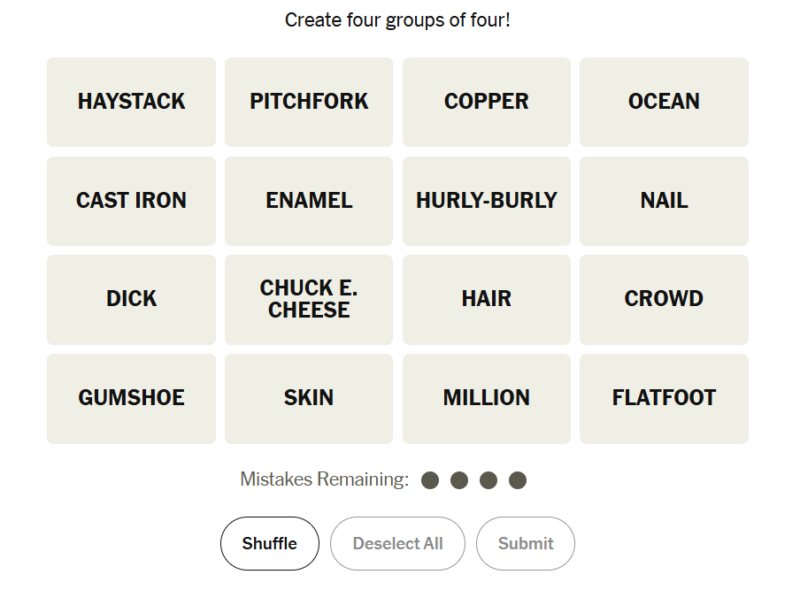Screen dimensions: 800x590
Task: Select the DICK word tile
Action: click(131, 299)
